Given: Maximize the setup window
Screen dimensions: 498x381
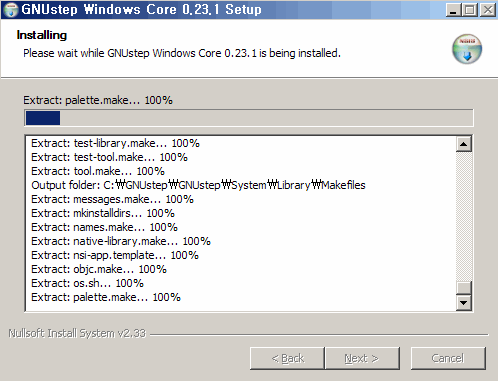Looking at the screenshot, I should click(470, 10).
